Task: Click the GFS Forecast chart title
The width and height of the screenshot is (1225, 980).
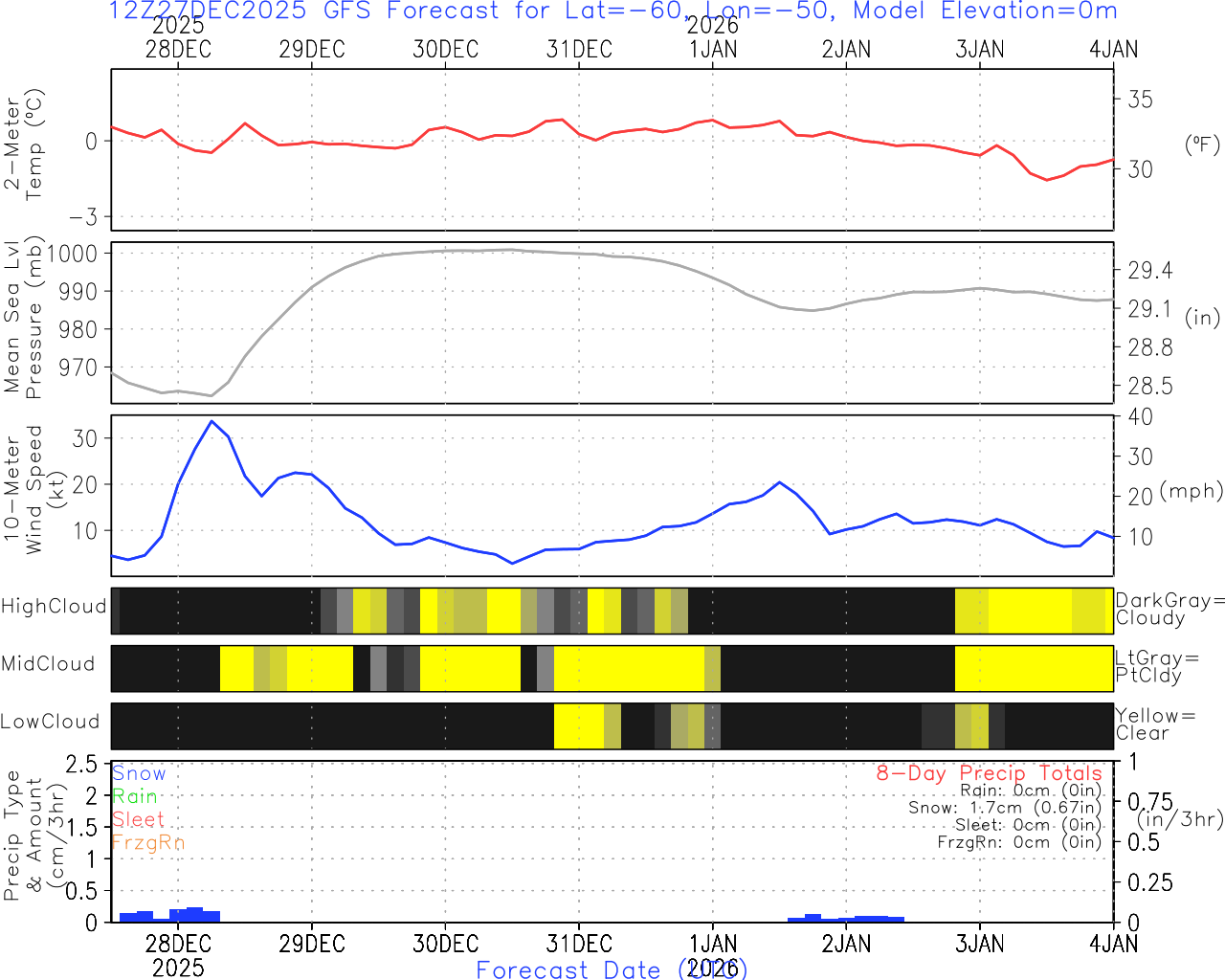Action: point(612,11)
